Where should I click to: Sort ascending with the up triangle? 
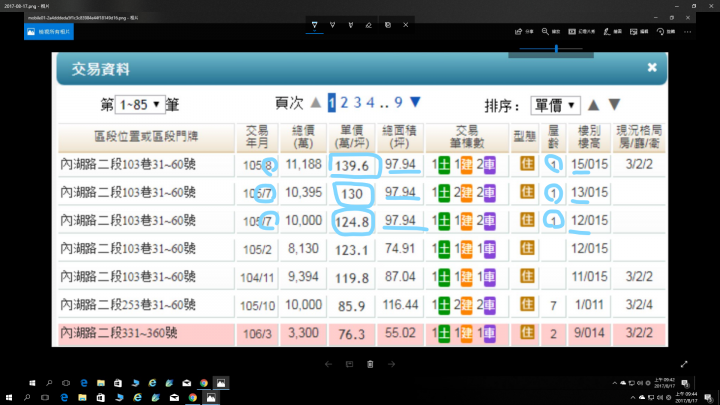point(593,105)
